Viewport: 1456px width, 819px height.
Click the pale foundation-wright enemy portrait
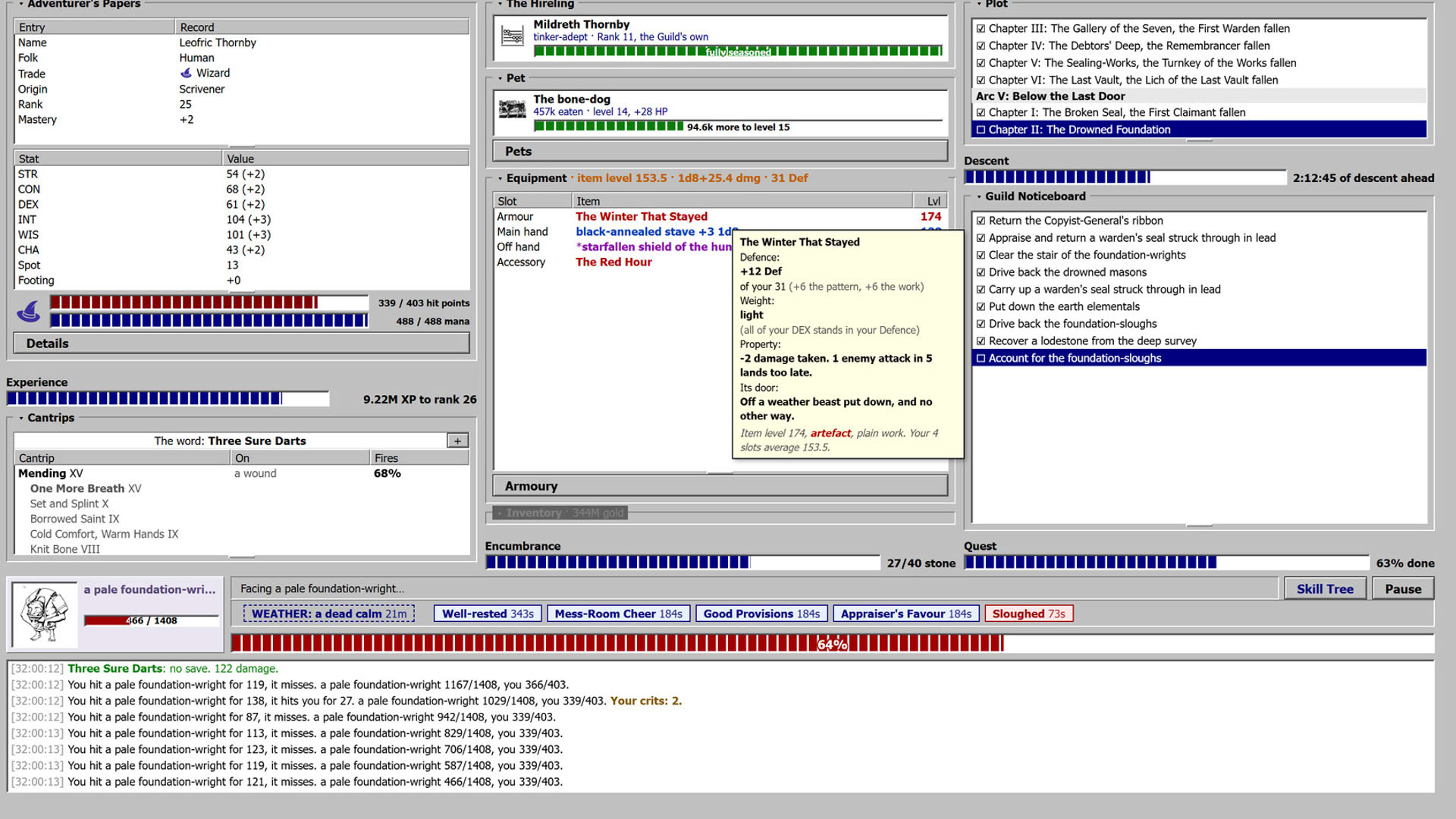[45, 614]
